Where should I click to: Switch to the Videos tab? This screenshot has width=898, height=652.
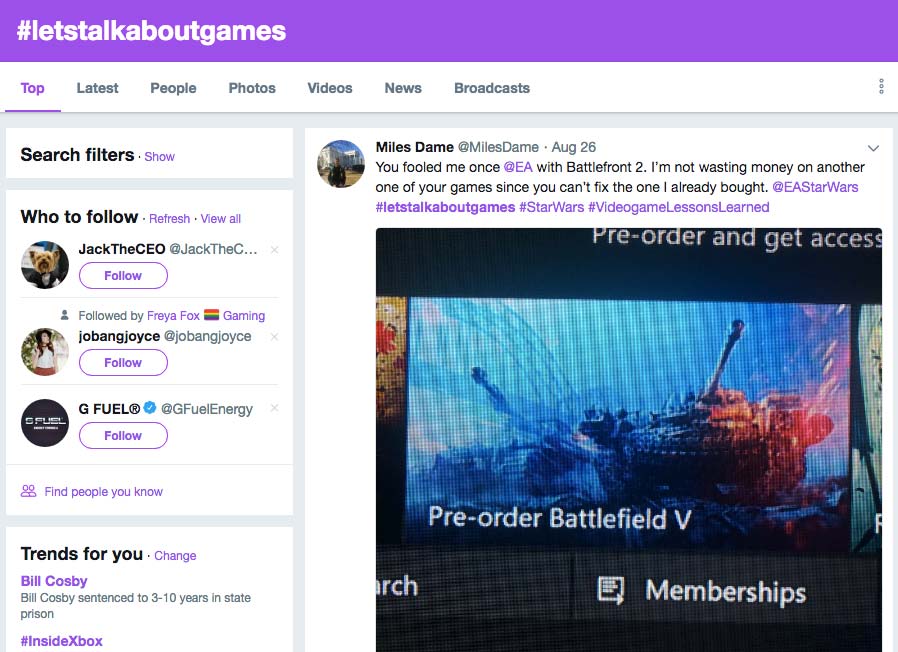coord(330,88)
